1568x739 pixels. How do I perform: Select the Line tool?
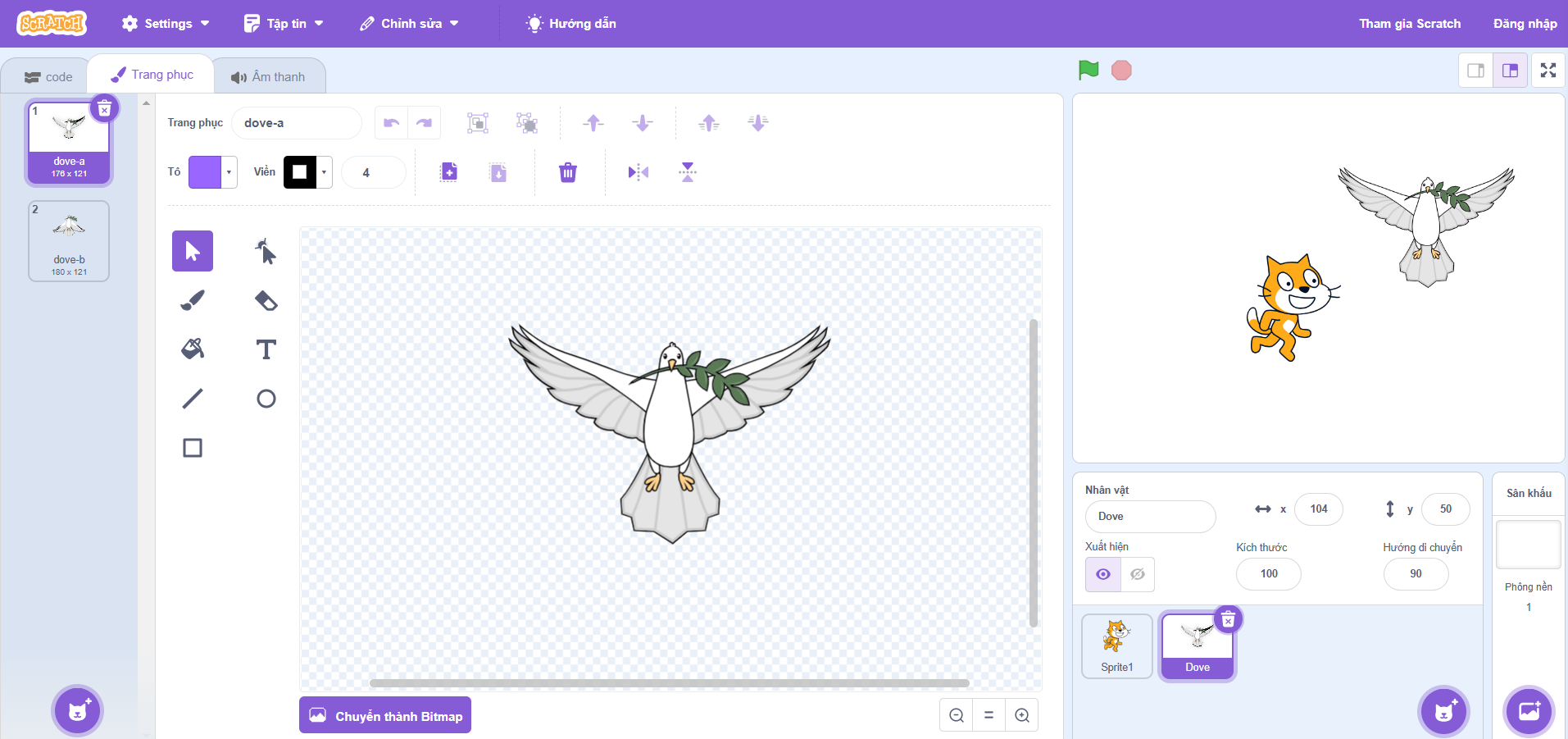coord(193,399)
